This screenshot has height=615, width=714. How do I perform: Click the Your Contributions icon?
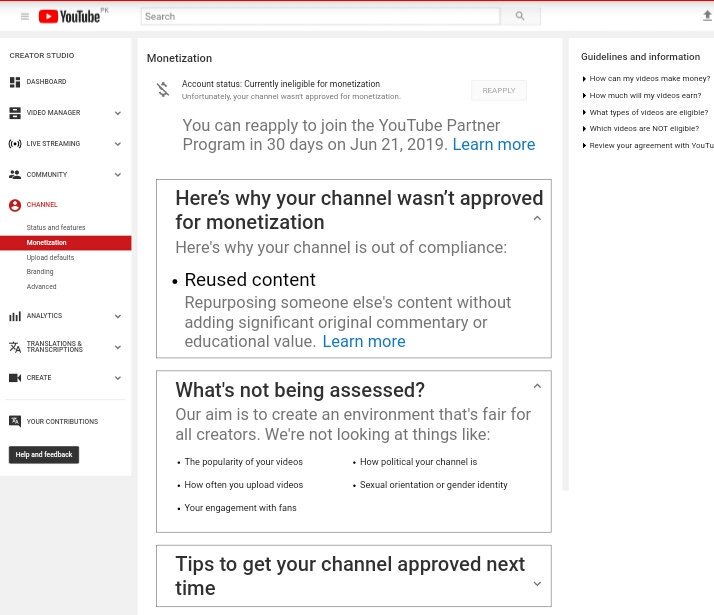(x=15, y=421)
